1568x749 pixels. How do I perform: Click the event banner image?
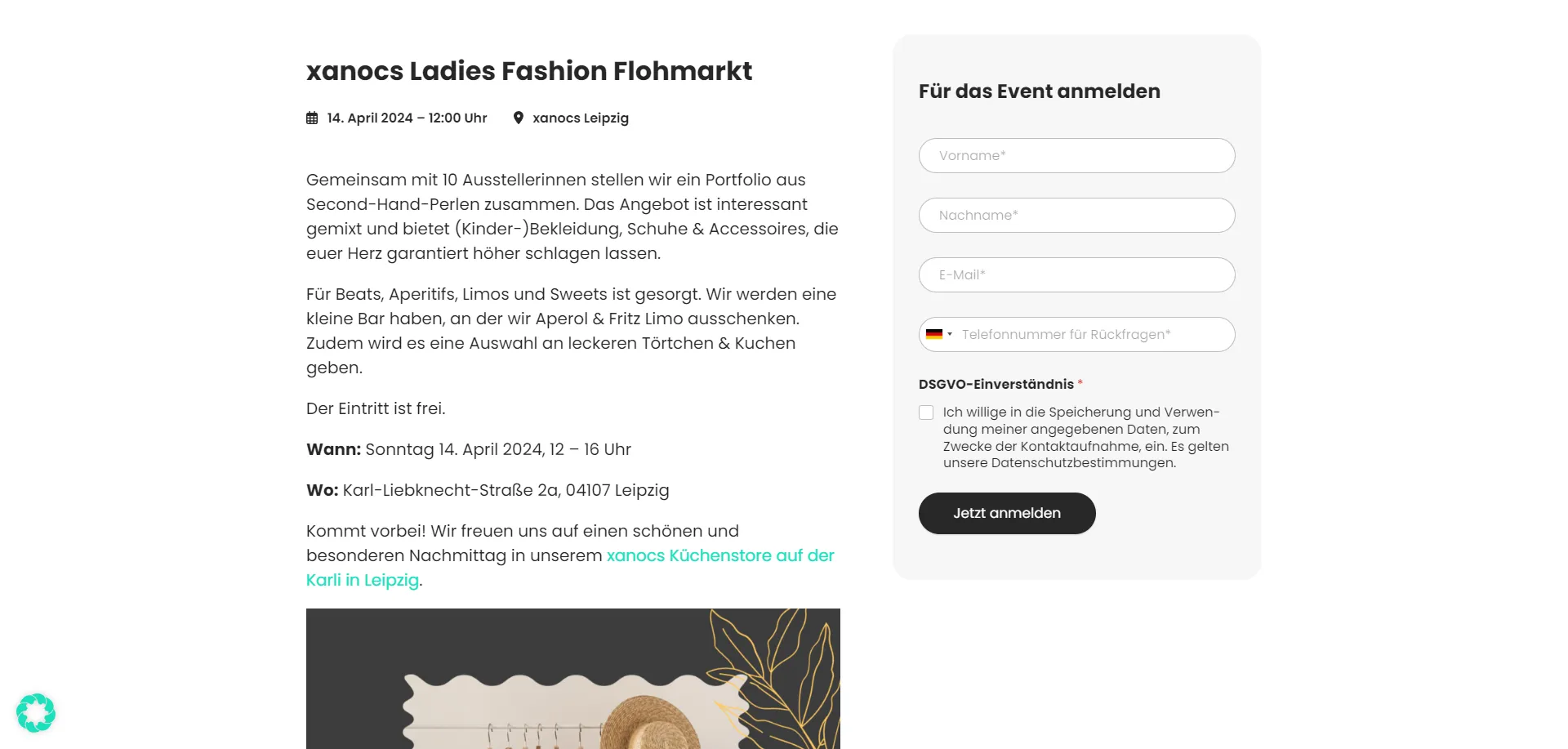(x=572, y=678)
